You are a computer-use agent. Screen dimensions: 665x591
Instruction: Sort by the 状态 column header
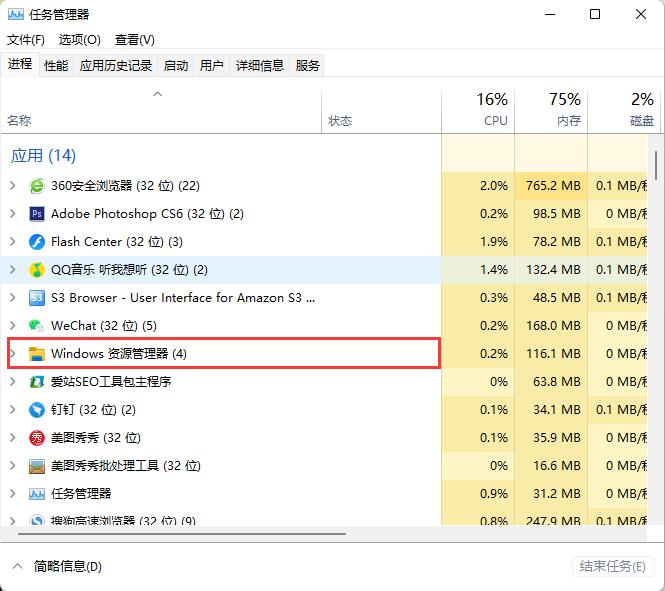(x=381, y=111)
